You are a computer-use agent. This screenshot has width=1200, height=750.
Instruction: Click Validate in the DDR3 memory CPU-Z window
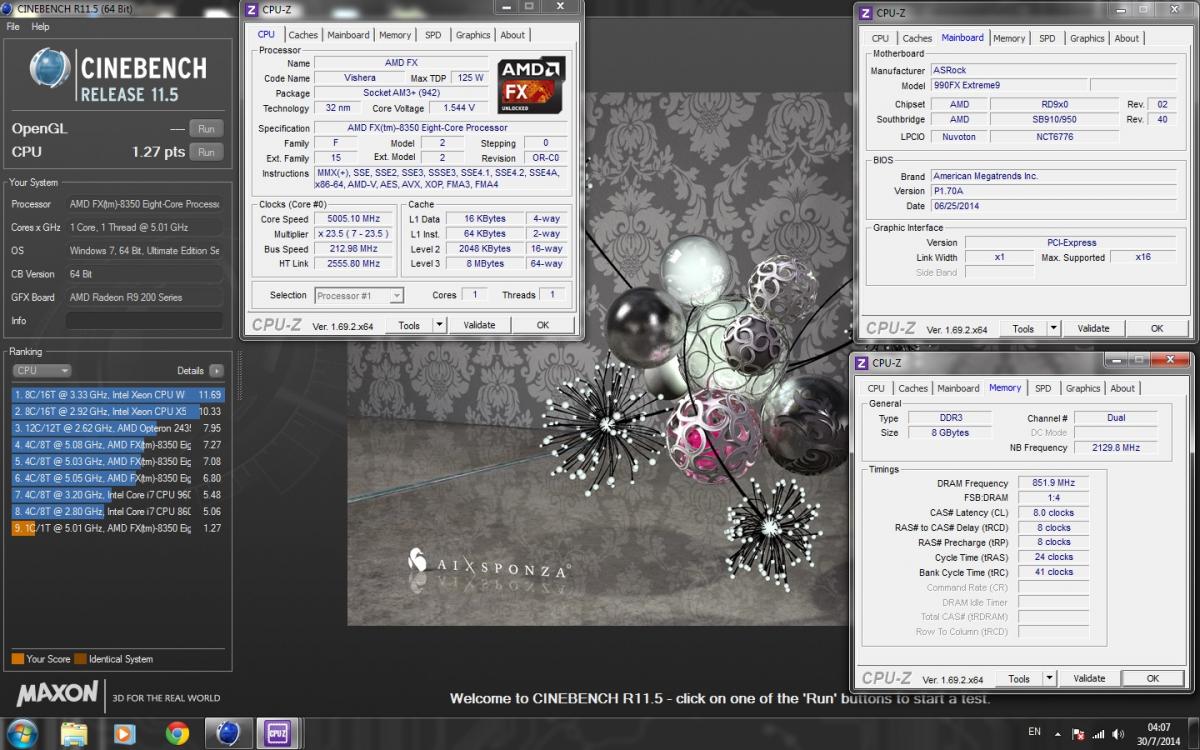1090,678
